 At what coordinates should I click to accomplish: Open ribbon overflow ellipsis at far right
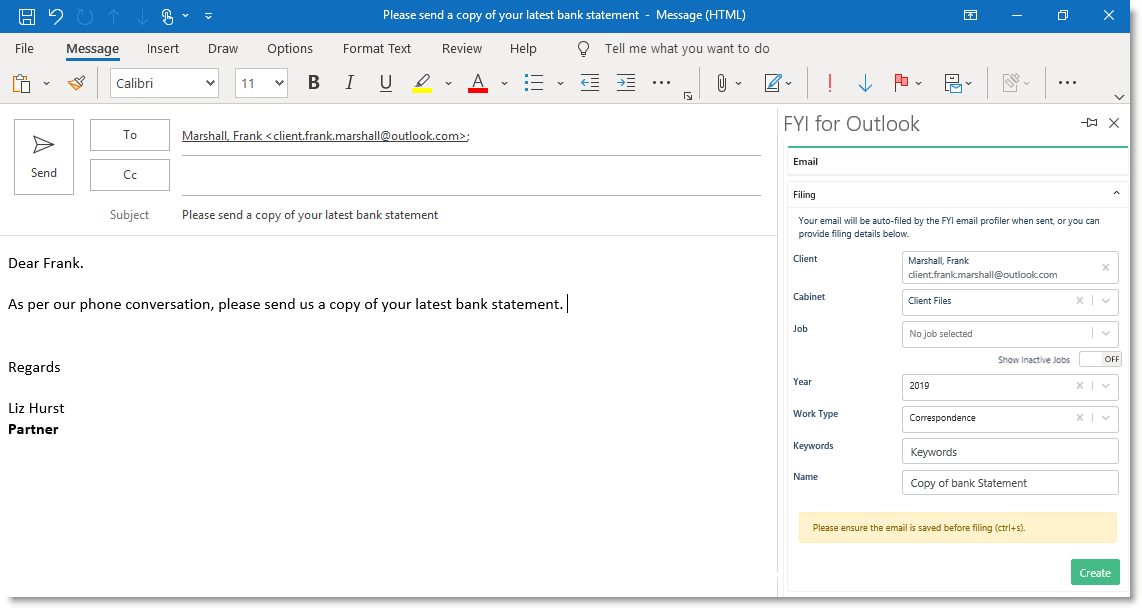(x=1067, y=83)
